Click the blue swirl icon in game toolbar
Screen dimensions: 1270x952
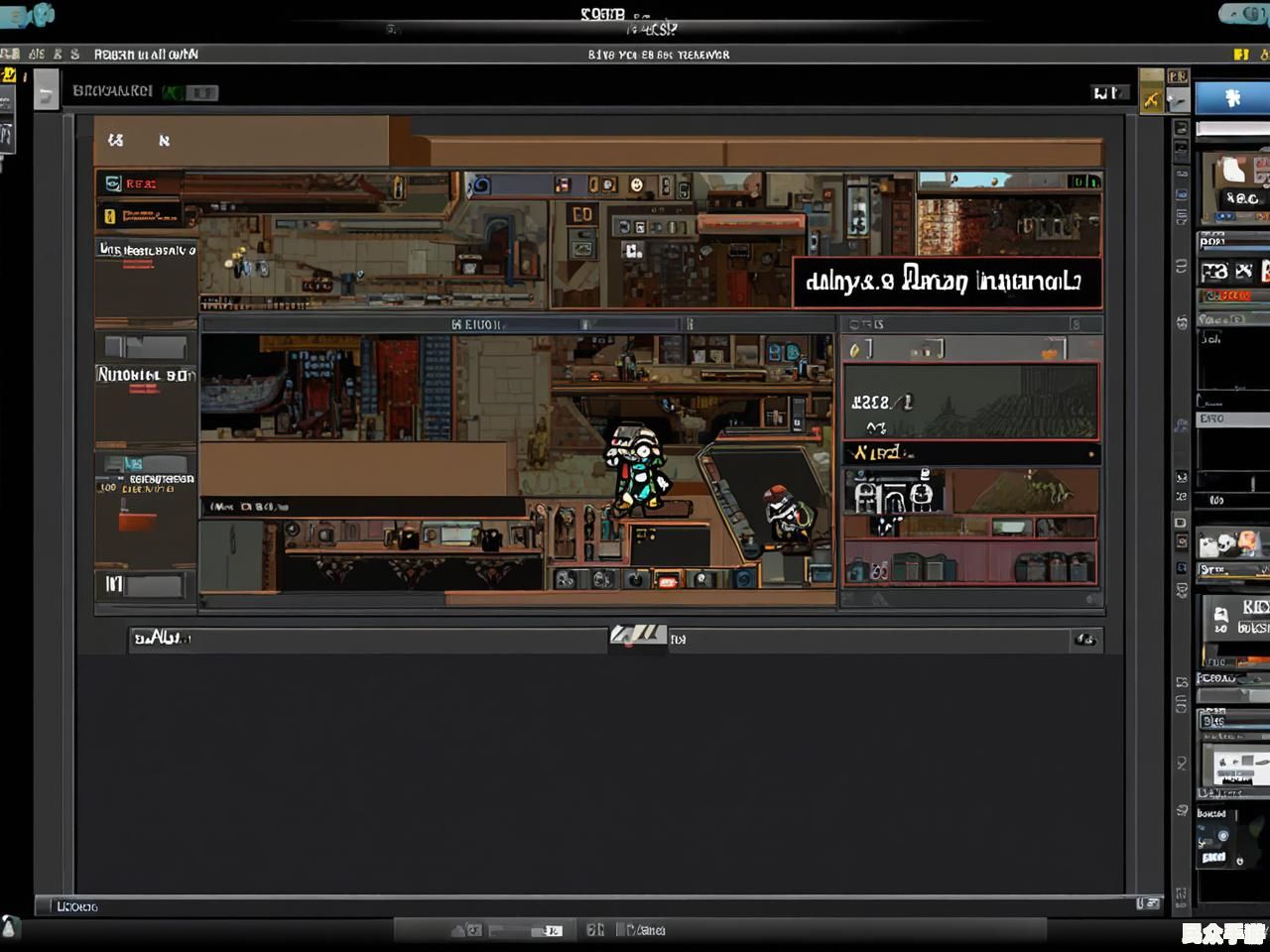pyautogui.click(x=481, y=185)
